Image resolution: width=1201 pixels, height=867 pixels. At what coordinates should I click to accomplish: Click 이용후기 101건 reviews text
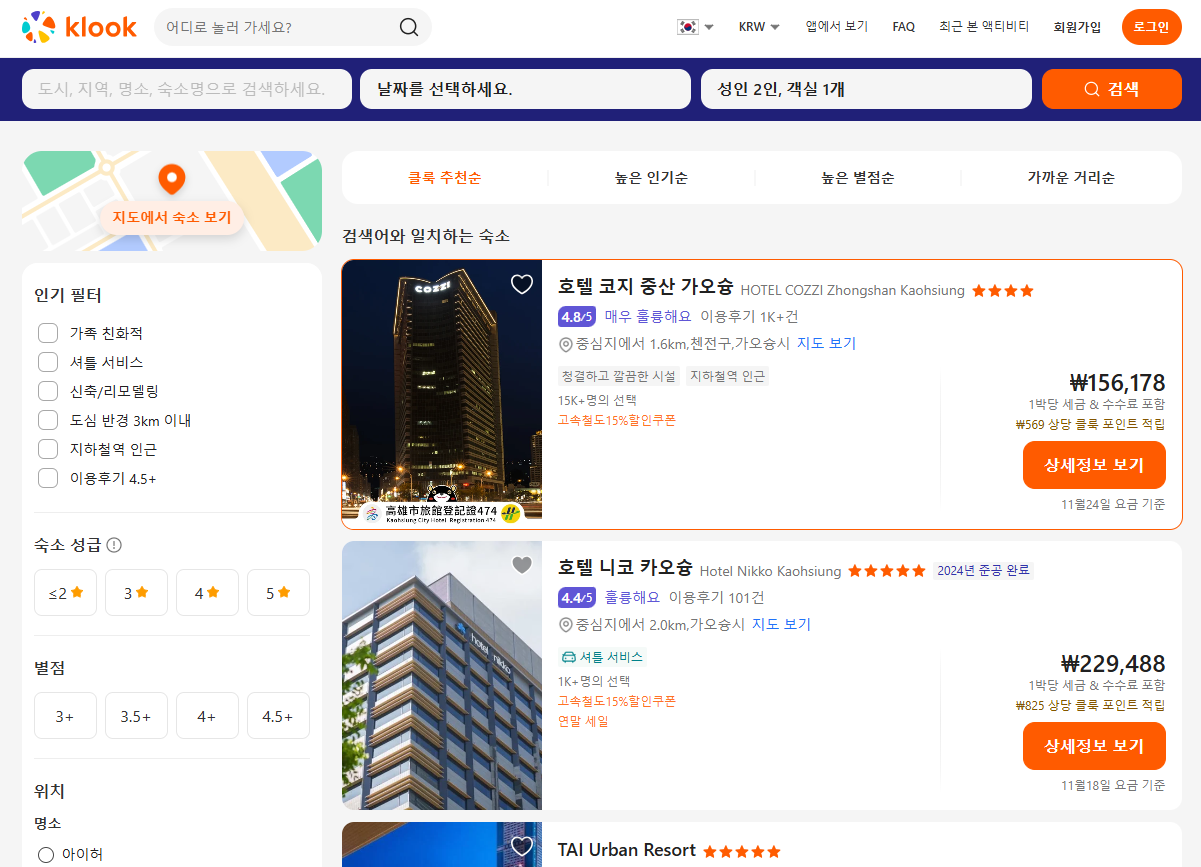pos(716,597)
